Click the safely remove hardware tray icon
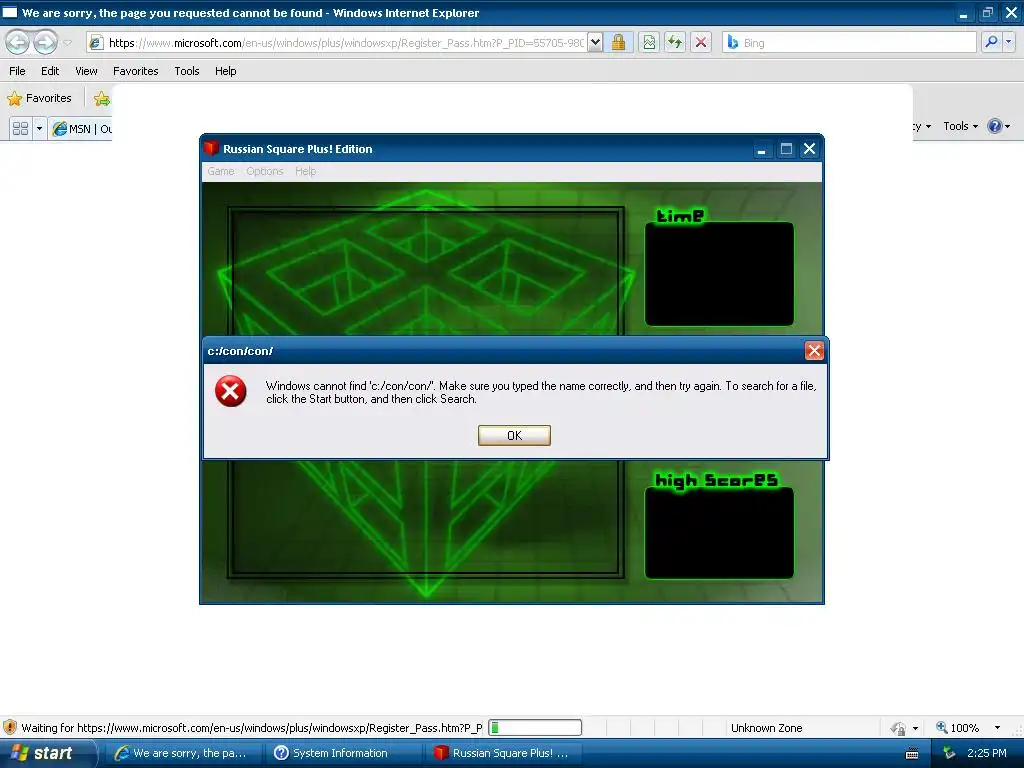 click(x=950, y=753)
